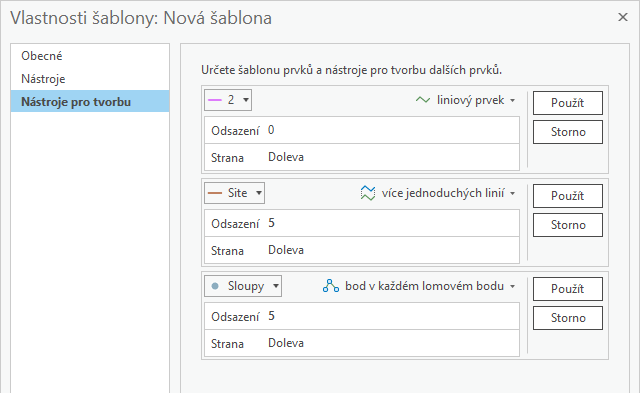
Task: Click the blue point symbol of Sloupy
Action: pyautogui.click(x=215, y=286)
